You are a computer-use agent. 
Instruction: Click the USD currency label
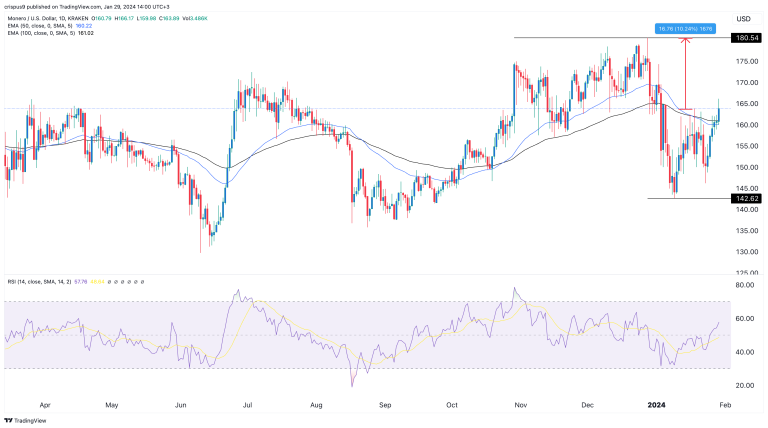point(744,19)
